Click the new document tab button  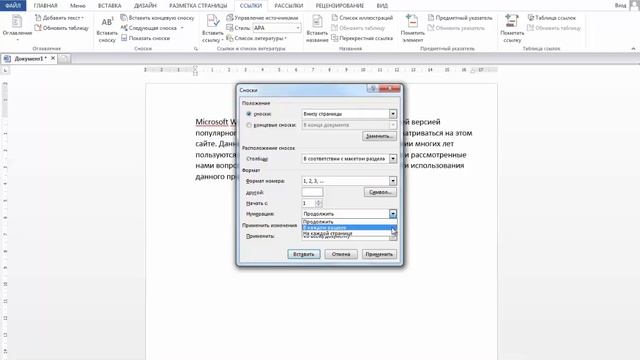pyautogui.click(x=64, y=59)
